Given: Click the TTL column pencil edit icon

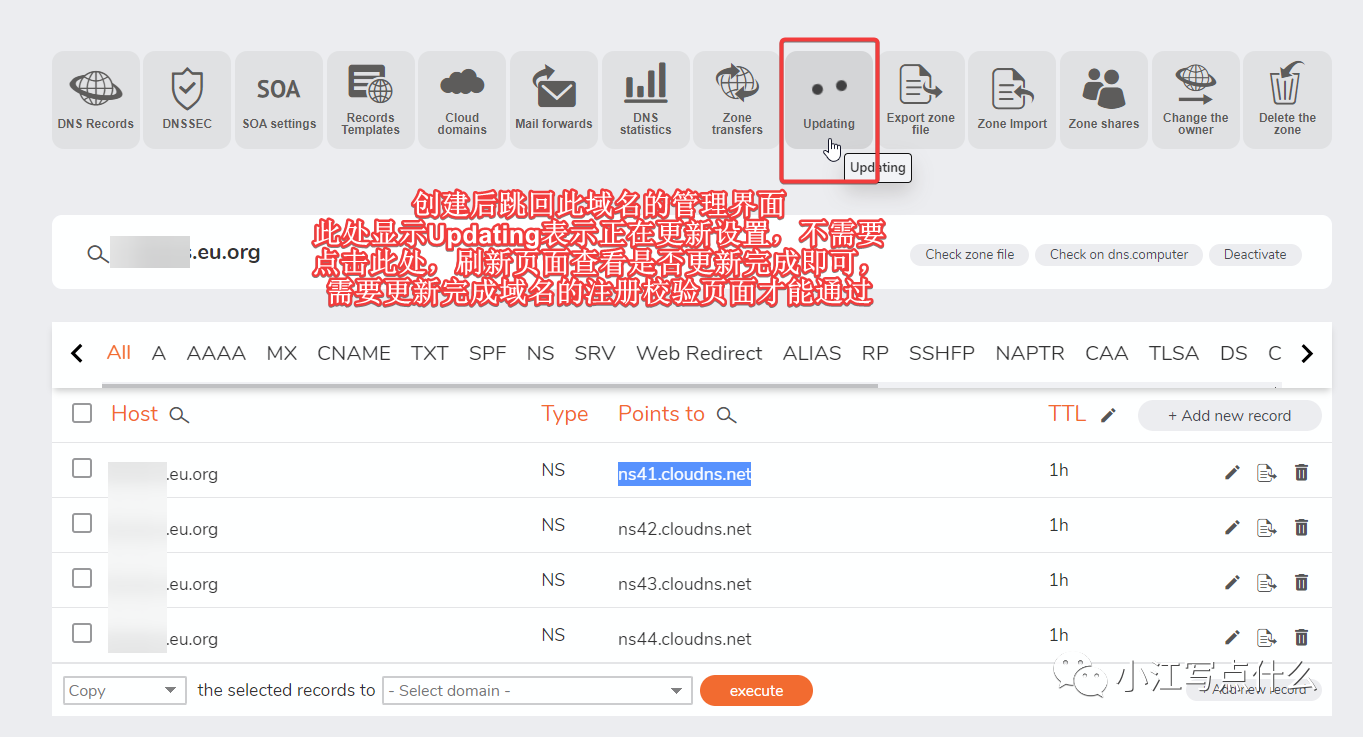Looking at the screenshot, I should [x=1108, y=415].
